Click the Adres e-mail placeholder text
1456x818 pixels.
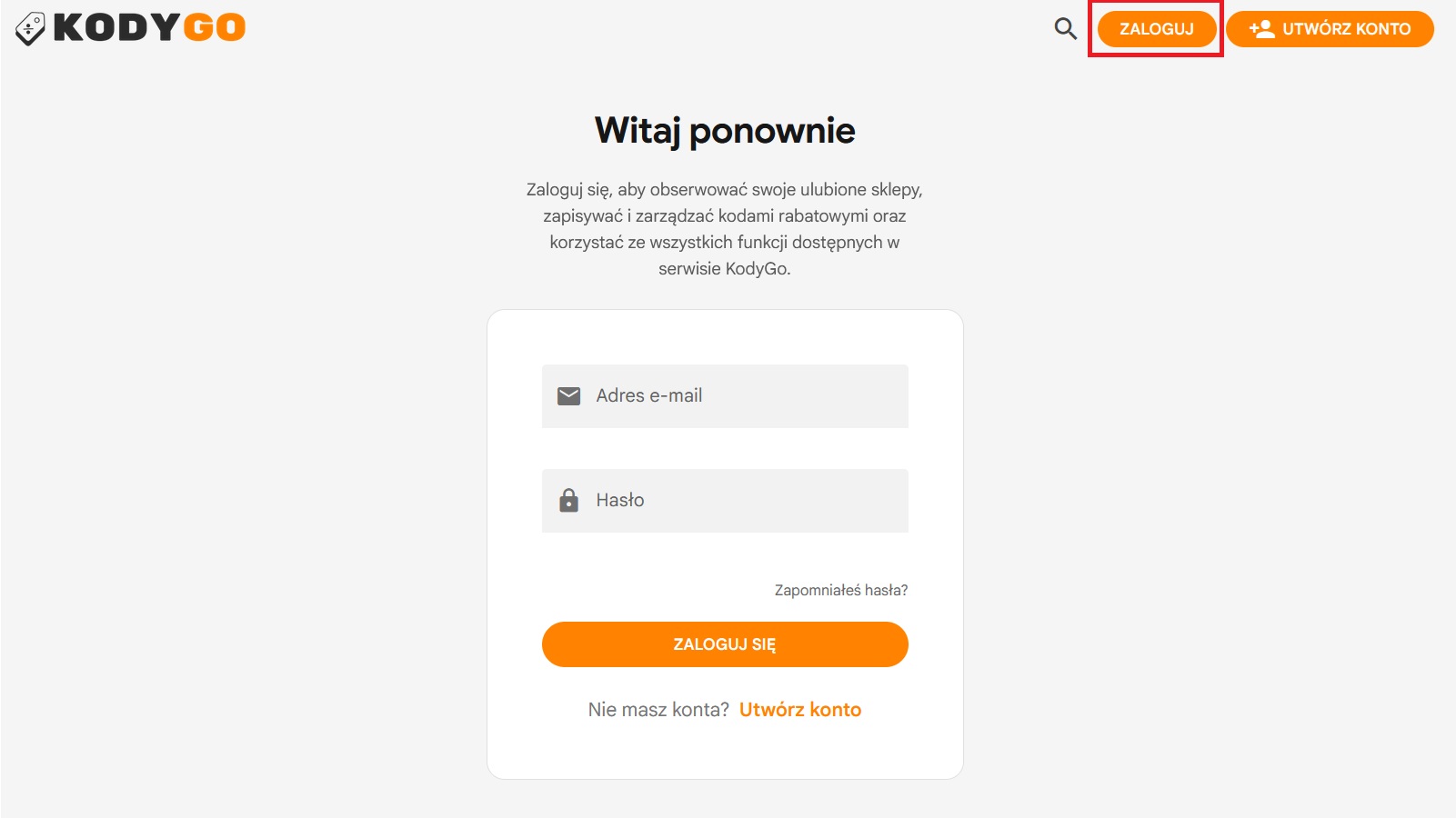(649, 396)
